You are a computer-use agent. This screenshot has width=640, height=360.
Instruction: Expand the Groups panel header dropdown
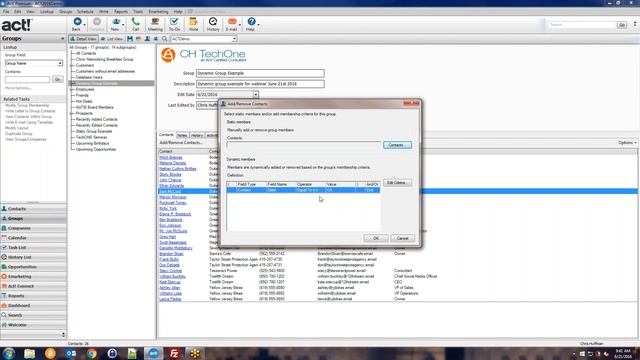point(62,38)
